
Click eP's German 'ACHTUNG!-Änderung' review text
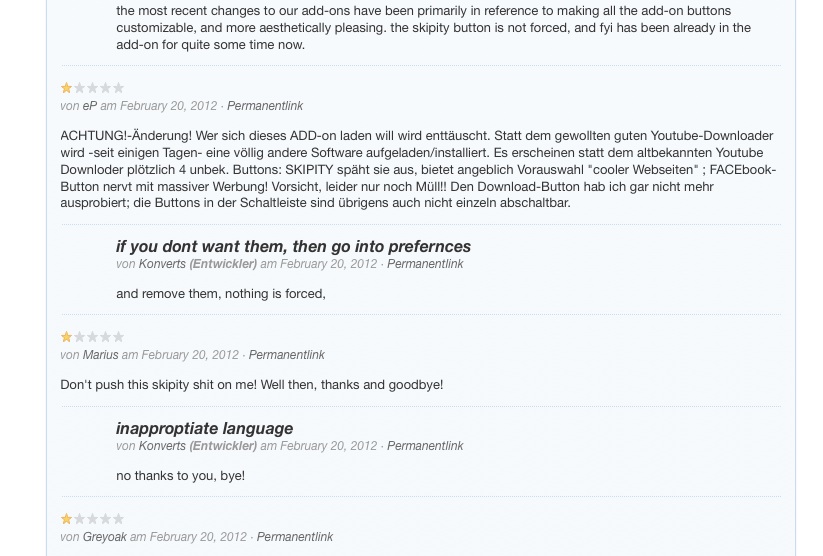pos(418,169)
